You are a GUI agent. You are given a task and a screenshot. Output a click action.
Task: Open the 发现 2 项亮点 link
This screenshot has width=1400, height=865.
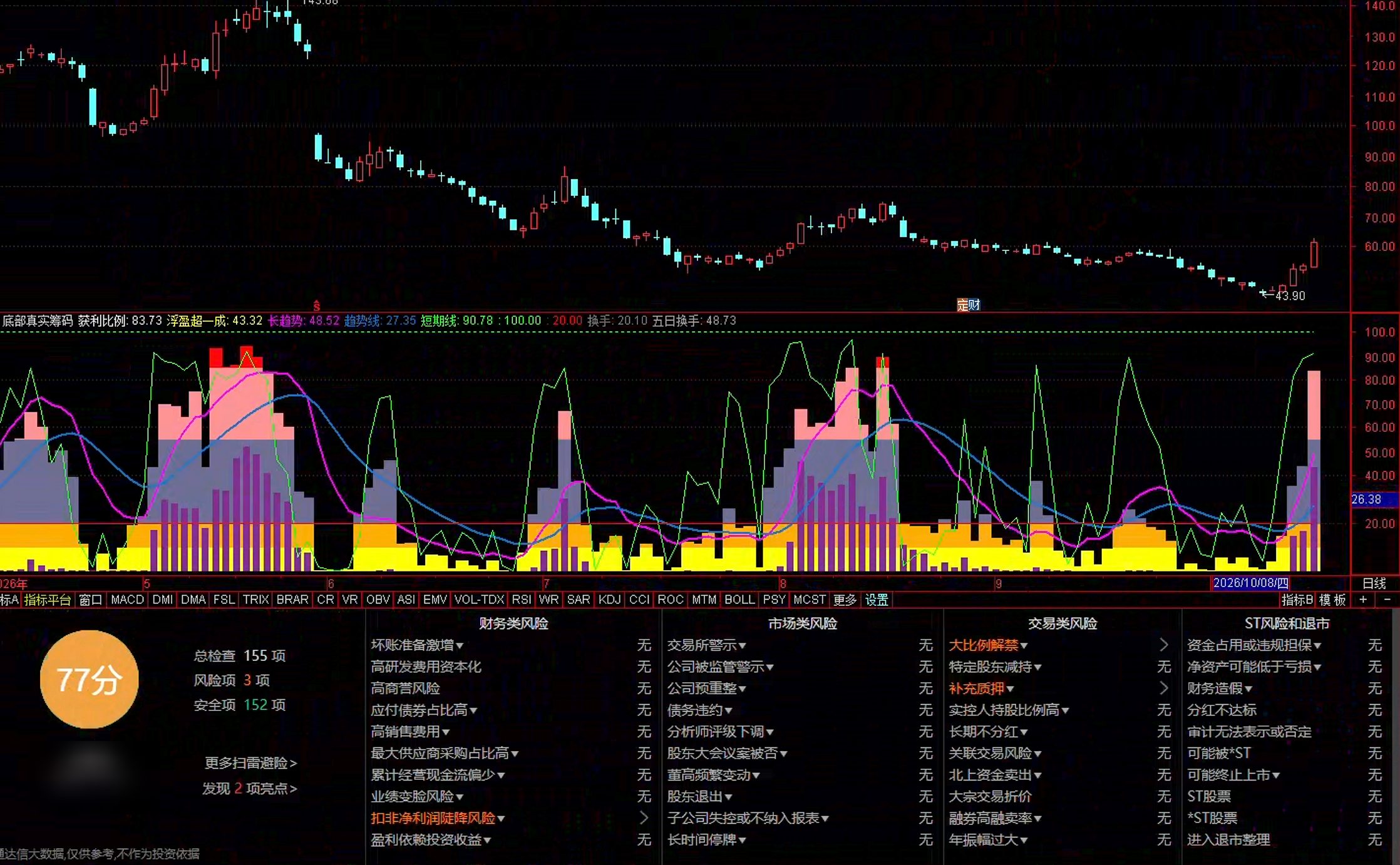pyautogui.click(x=249, y=788)
